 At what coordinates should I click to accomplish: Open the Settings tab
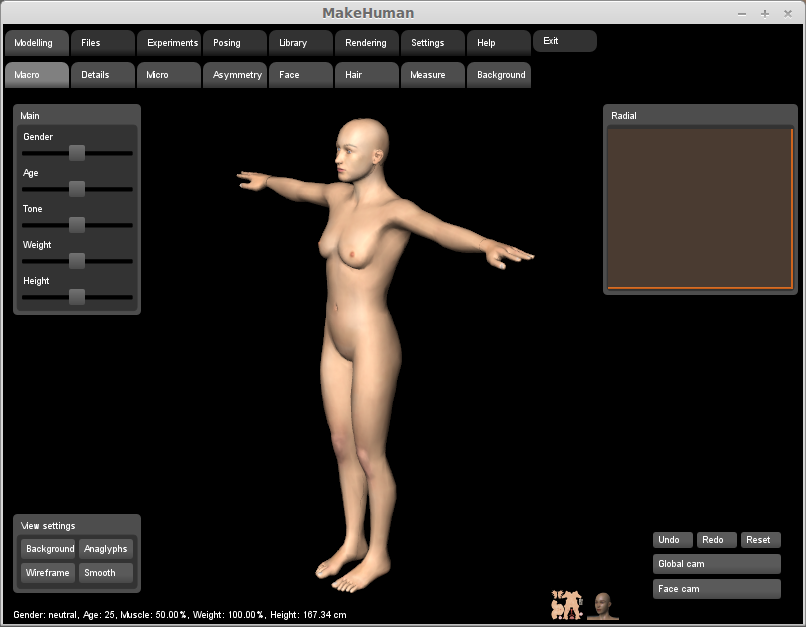tap(433, 43)
